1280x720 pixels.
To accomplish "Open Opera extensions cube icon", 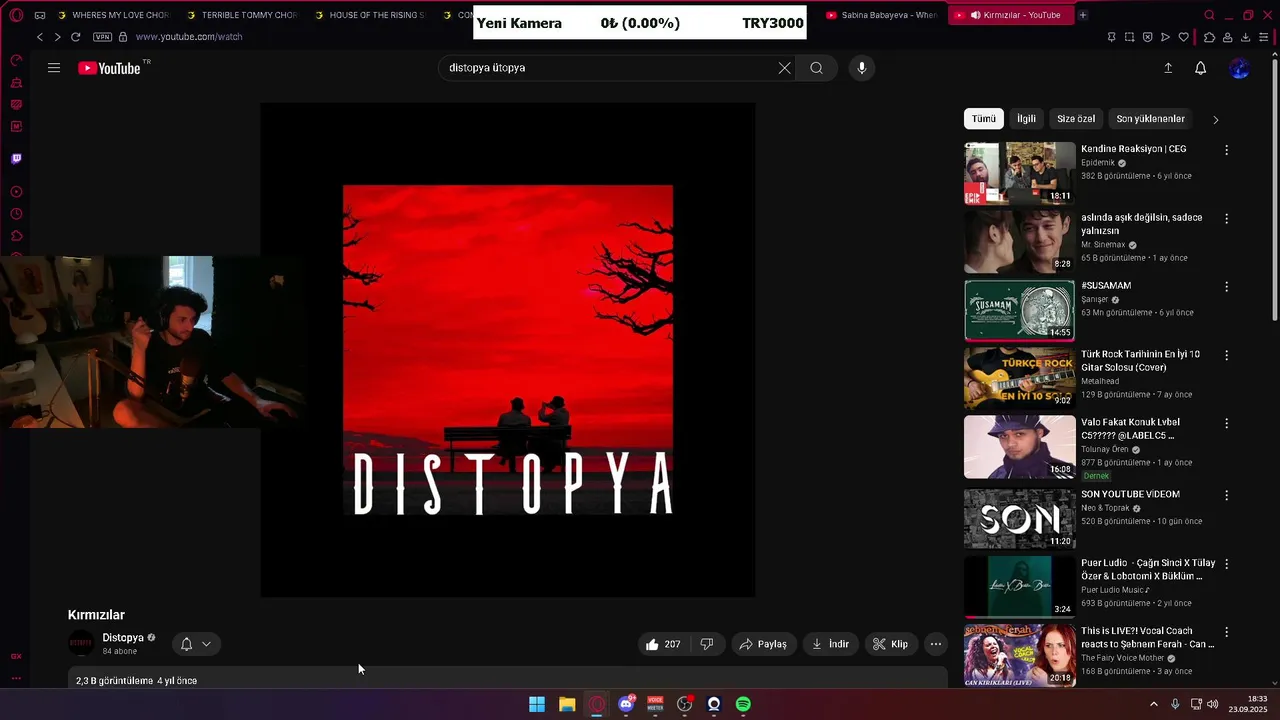I will coord(1209,37).
